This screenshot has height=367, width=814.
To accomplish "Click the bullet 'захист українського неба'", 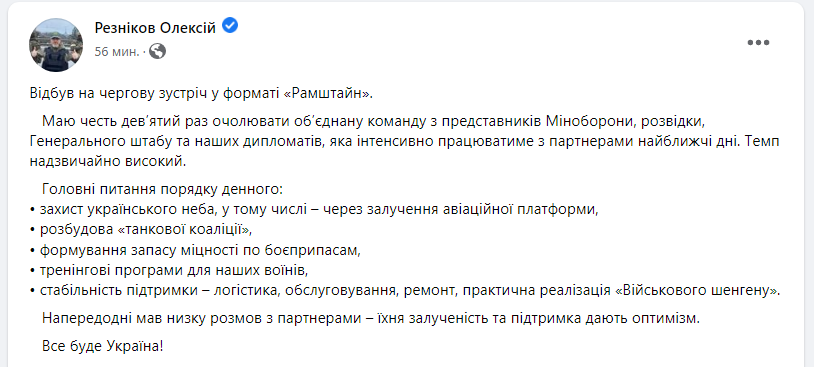I will pyautogui.click(x=315, y=210).
